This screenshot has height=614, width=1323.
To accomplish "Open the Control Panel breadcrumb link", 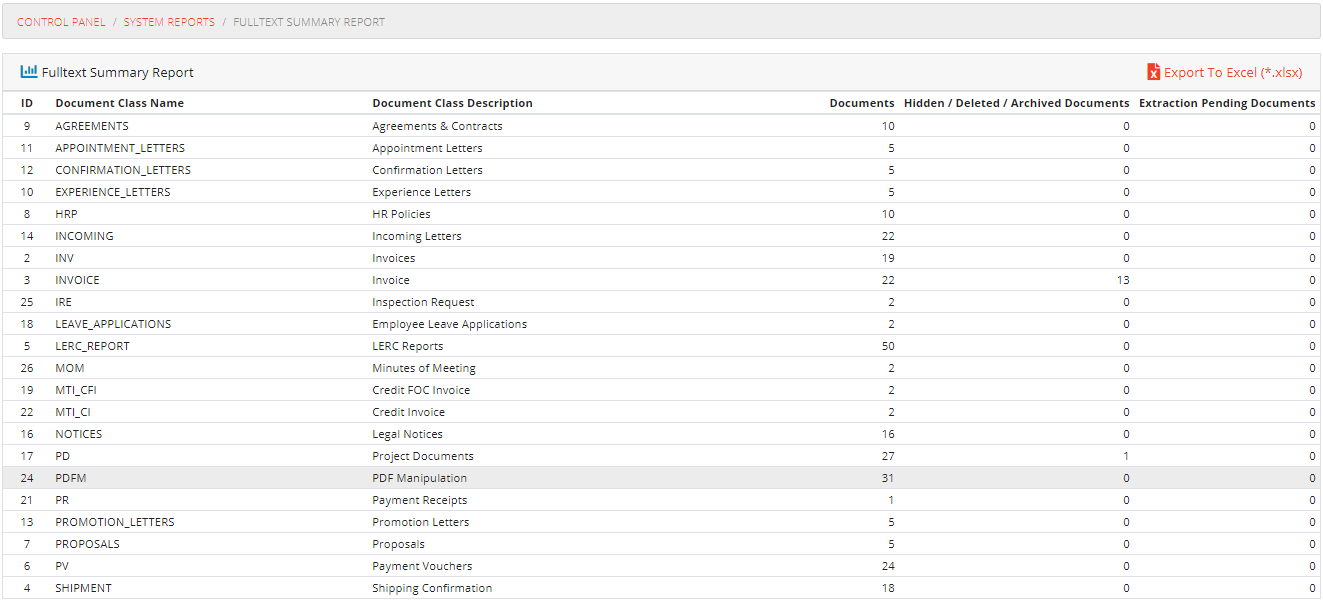I will [x=61, y=22].
